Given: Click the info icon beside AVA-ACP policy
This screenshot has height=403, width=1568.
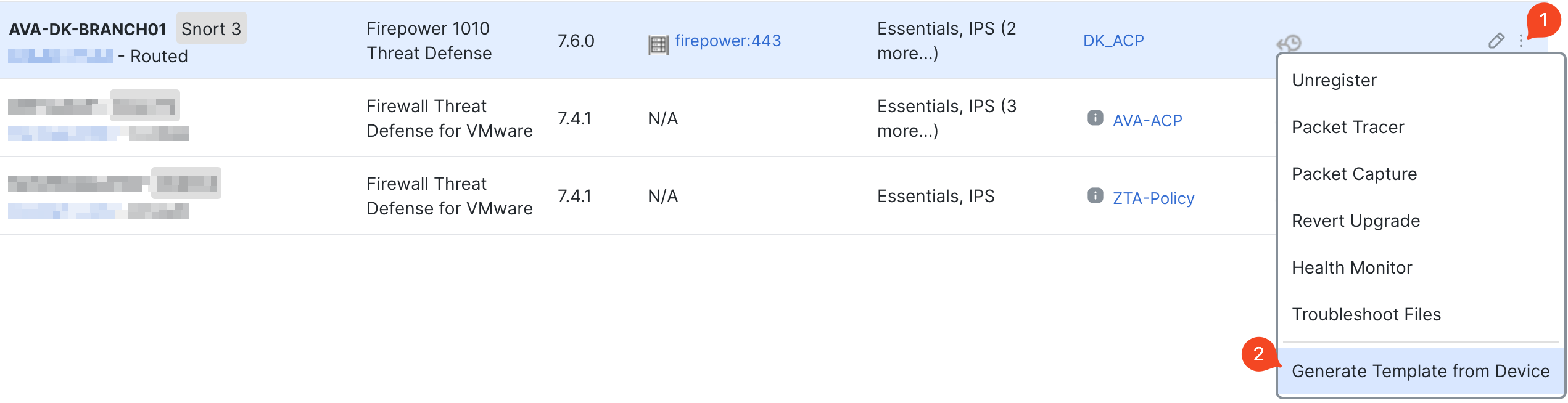Looking at the screenshot, I should pyautogui.click(x=1095, y=119).
